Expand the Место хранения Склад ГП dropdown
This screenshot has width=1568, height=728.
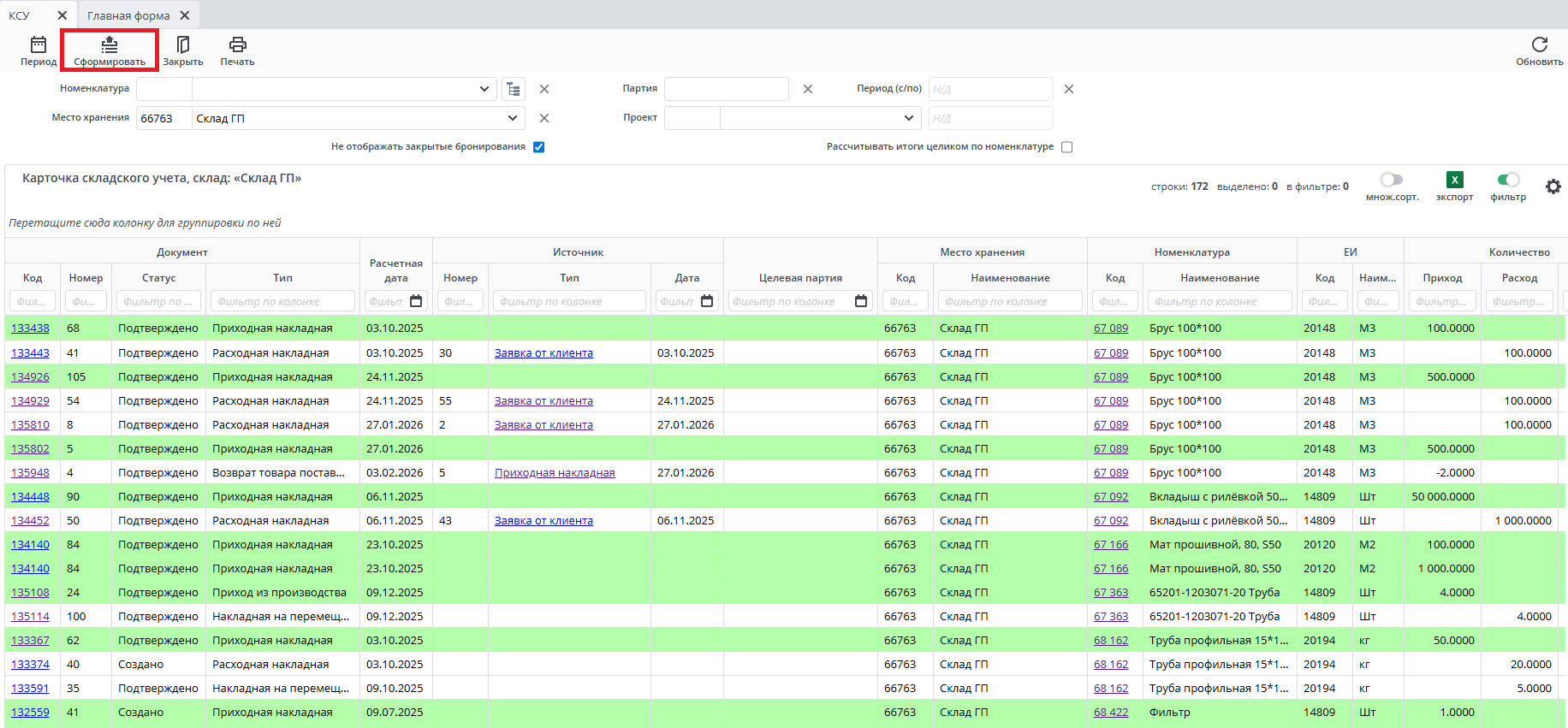click(512, 118)
